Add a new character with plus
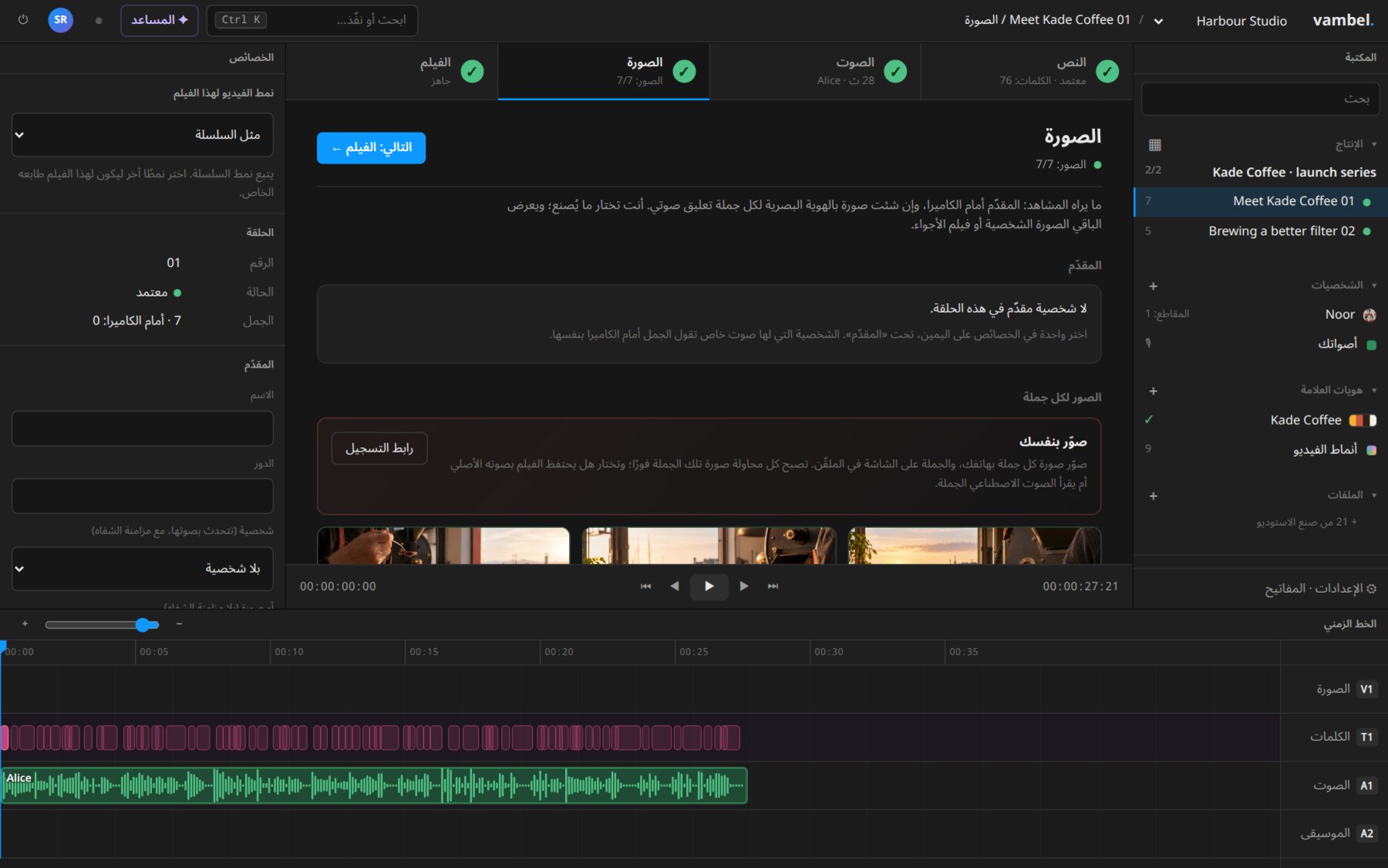The image size is (1388, 868). (1153, 286)
